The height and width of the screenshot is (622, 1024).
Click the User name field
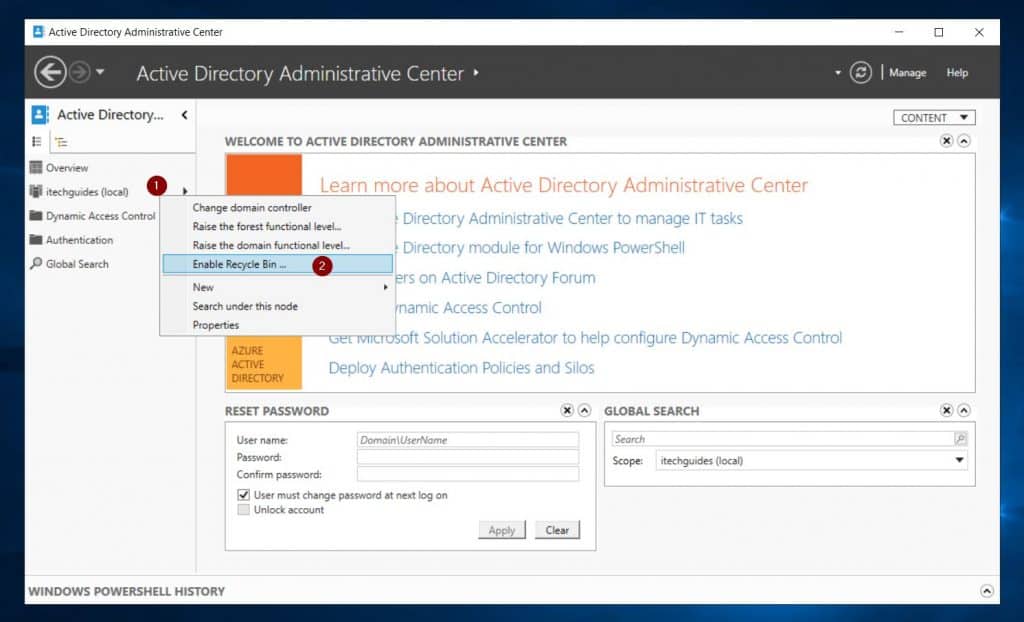pyautogui.click(x=468, y=440)
